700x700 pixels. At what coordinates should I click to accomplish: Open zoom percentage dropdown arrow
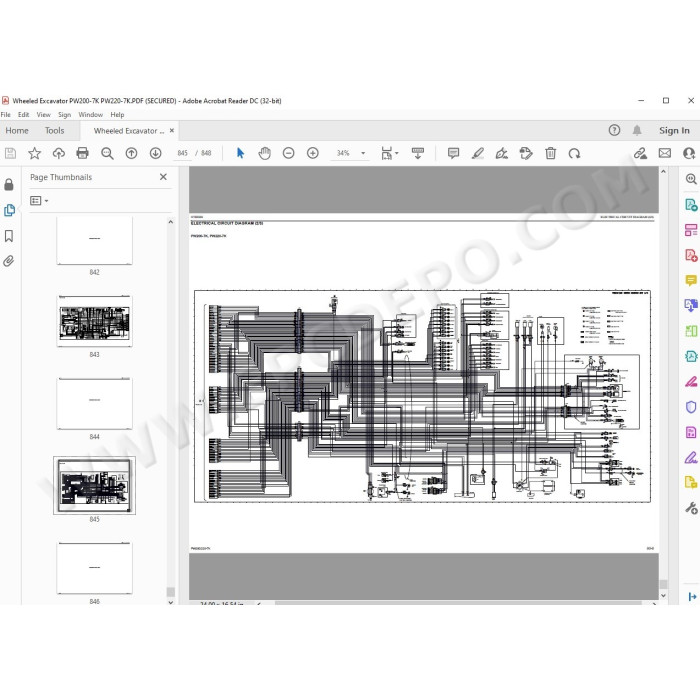pos(363,154)
